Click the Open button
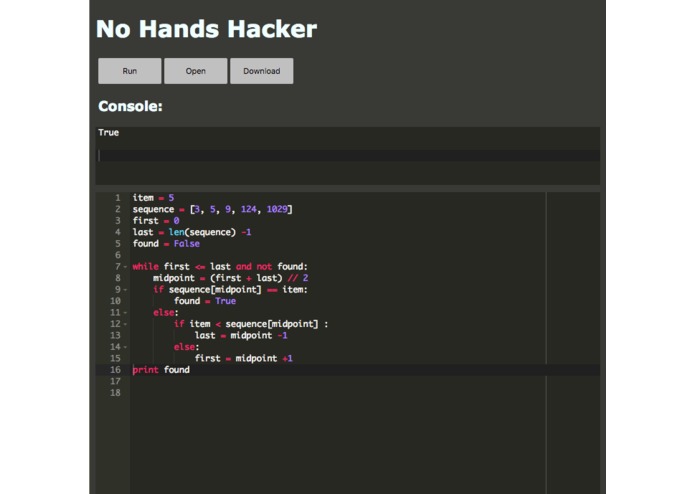Viewport: 695px width, 494px height. pos(195,71)
